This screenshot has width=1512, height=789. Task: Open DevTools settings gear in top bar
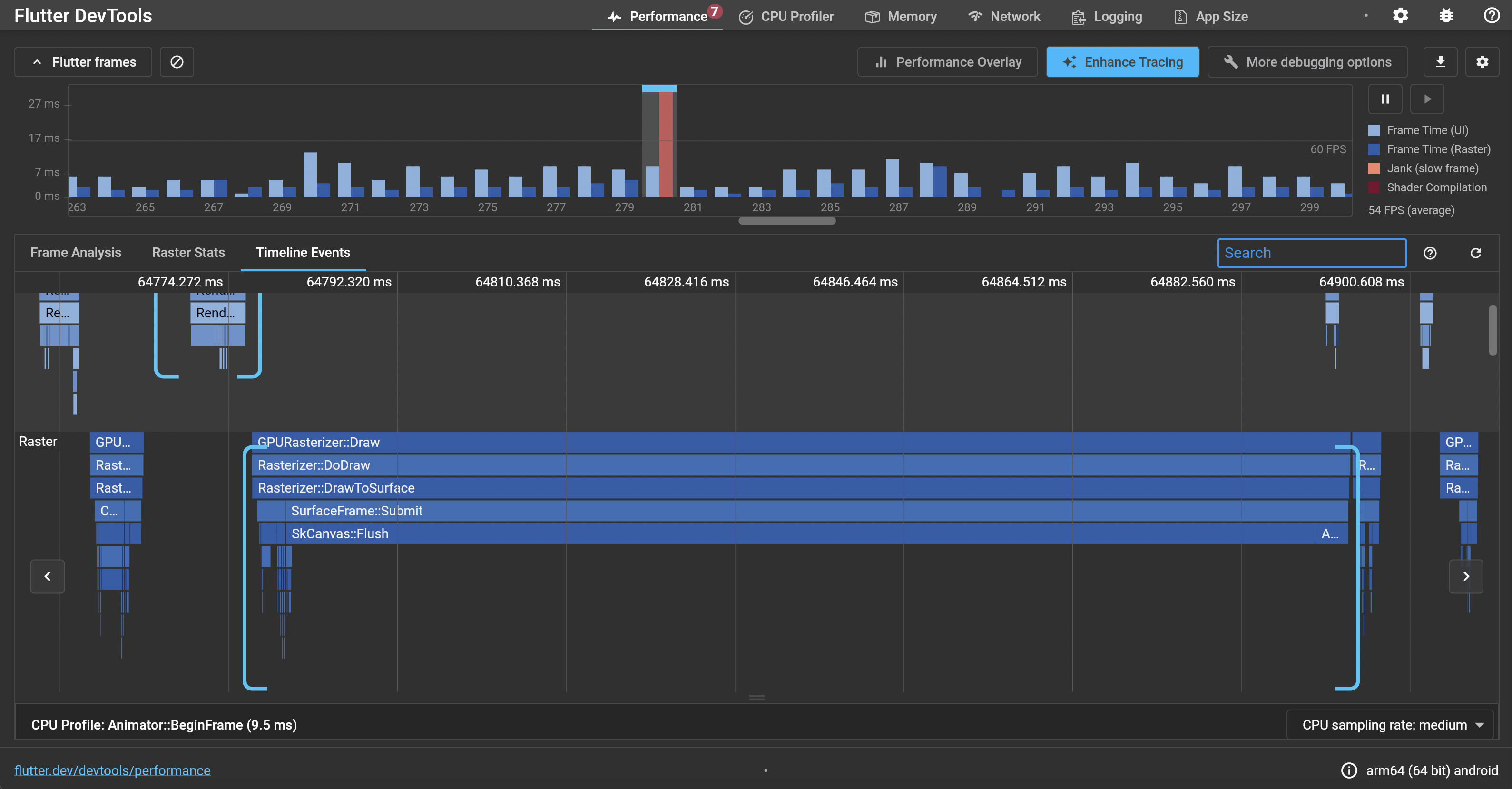(1401, 16)
